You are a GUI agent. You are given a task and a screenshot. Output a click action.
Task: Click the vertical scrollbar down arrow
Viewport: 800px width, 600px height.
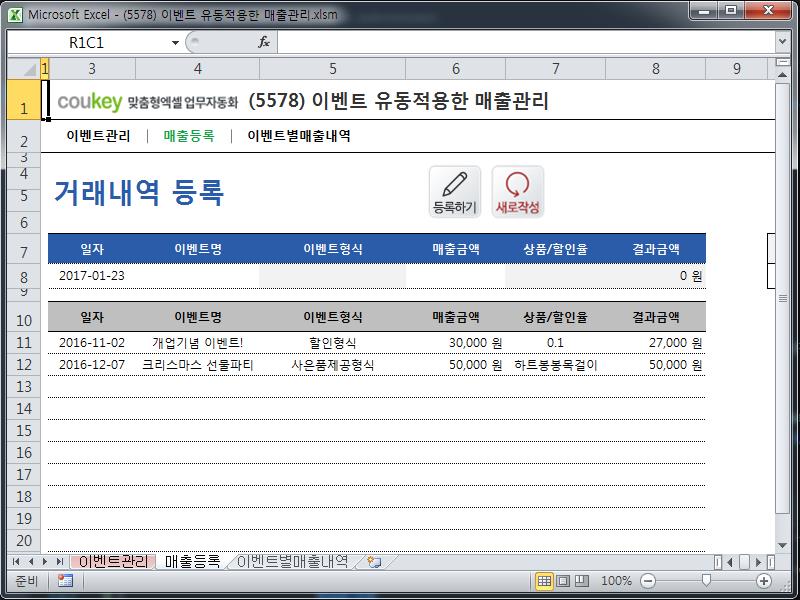782,545
